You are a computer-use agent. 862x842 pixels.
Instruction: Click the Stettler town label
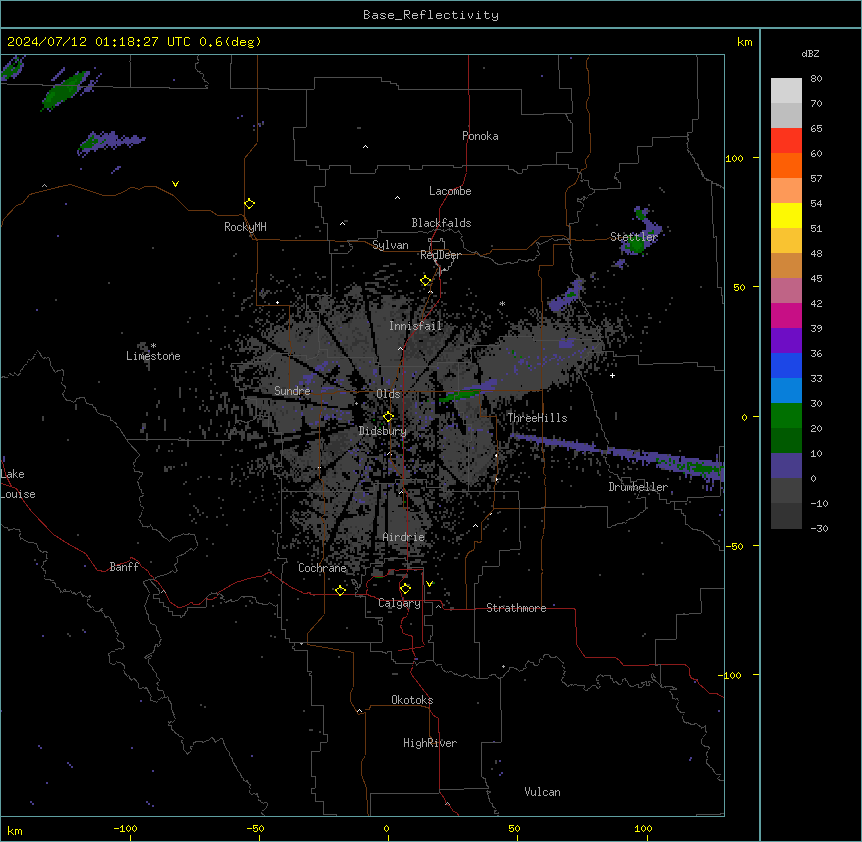coord(634,237)
